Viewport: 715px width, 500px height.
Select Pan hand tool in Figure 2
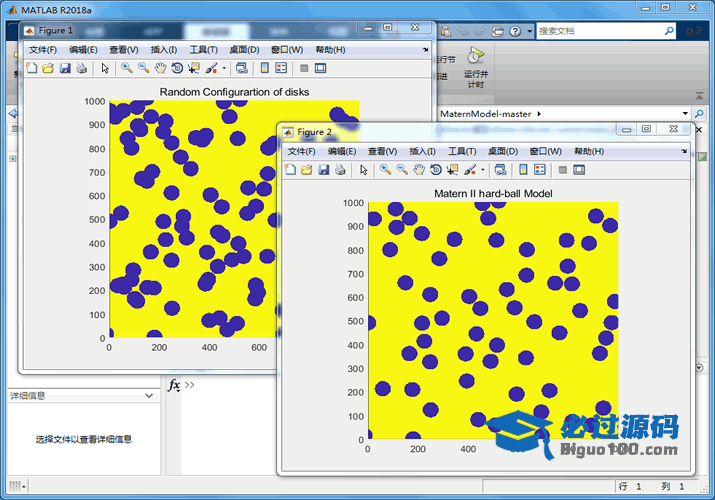[x=419, y=170]
